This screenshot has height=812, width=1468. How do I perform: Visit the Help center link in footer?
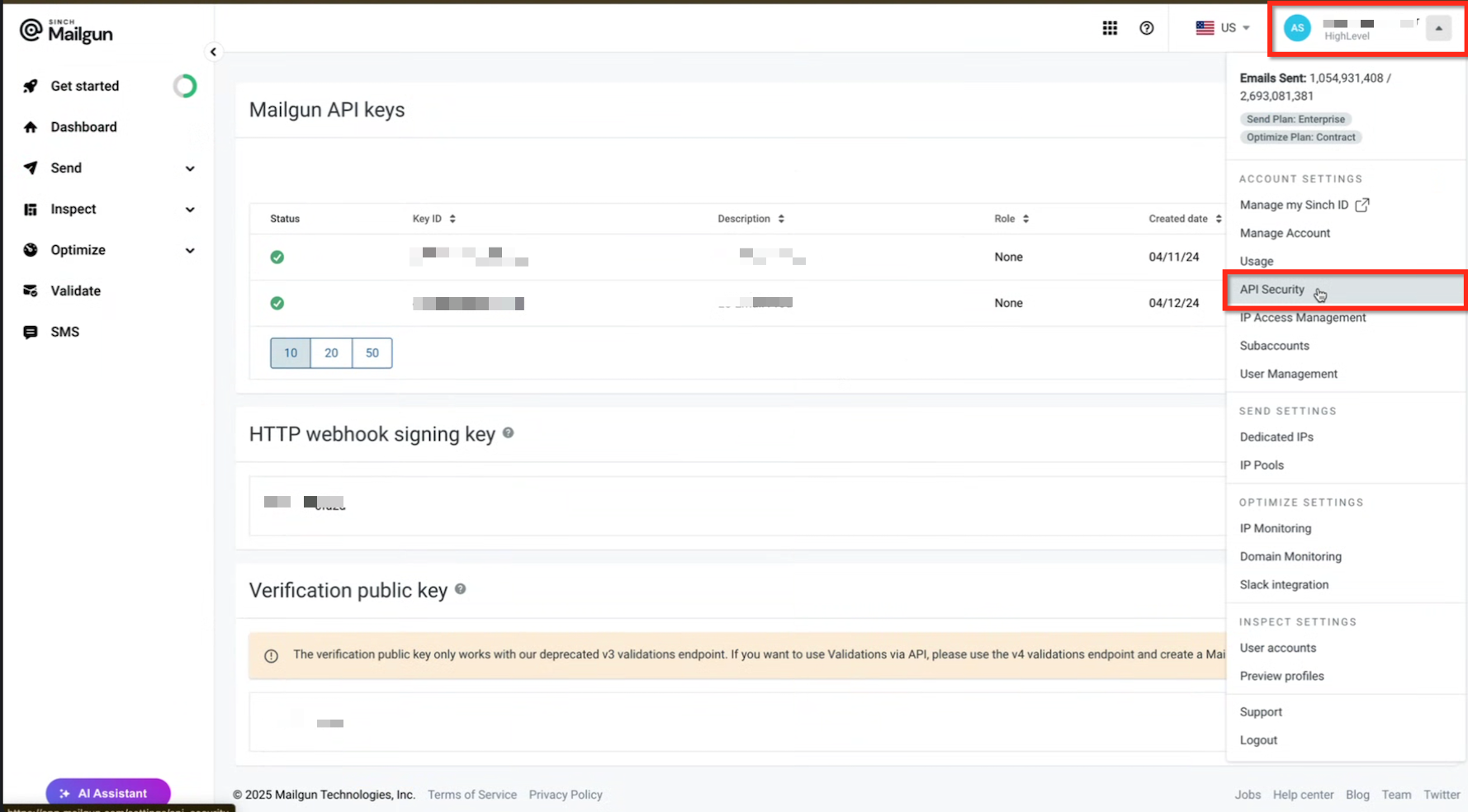pyautogui.click(x=1303, y=794)
